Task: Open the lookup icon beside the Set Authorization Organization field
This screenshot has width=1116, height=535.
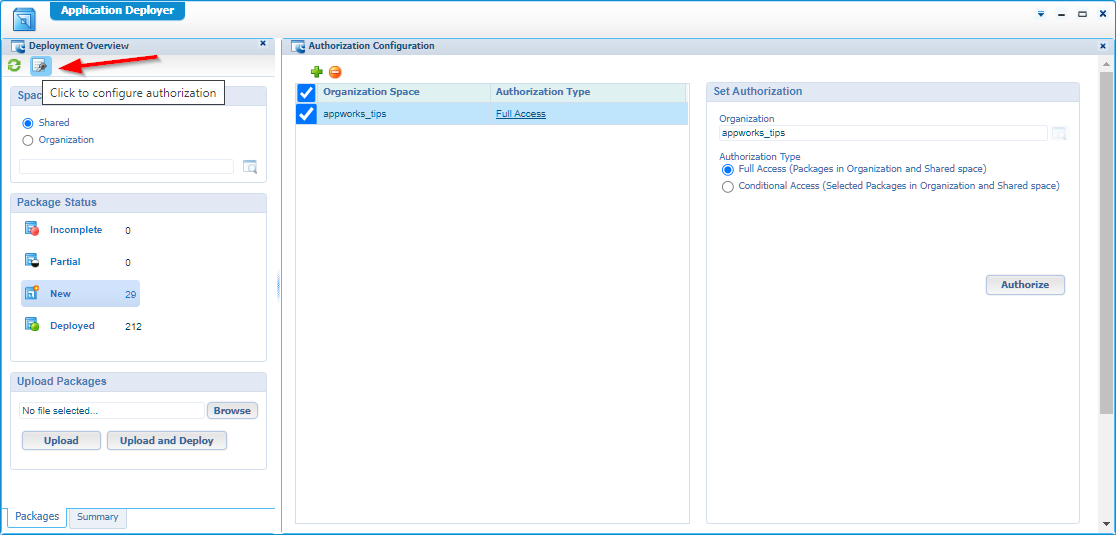Action: [x=1060, y=133]
